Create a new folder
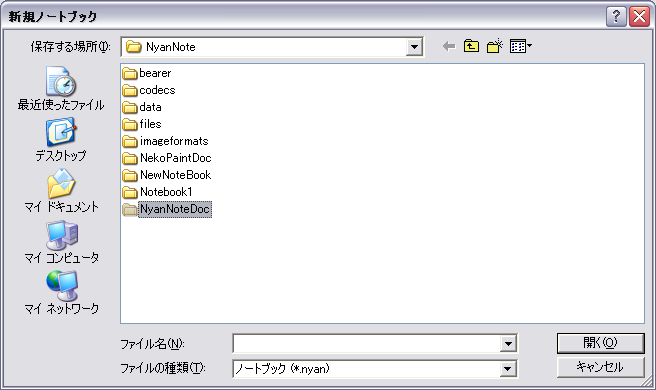The width and height of the screenshot is (656, 390). 495,46
